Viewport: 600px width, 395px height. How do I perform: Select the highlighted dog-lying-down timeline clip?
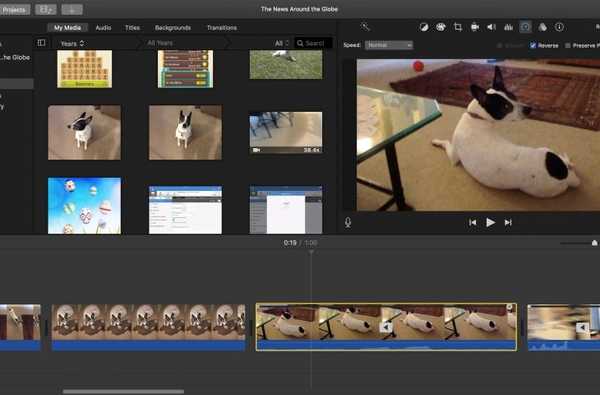(386, 327)
